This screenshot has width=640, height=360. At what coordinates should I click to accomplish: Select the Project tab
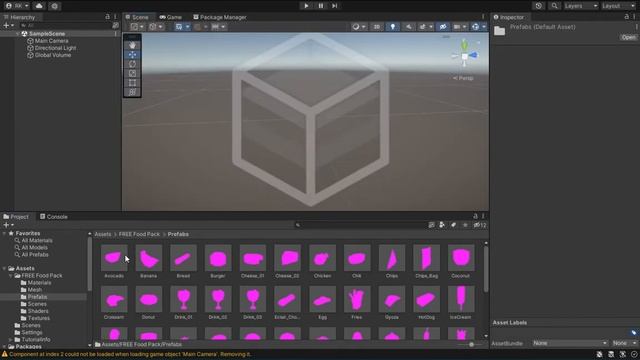click(16, 217)
